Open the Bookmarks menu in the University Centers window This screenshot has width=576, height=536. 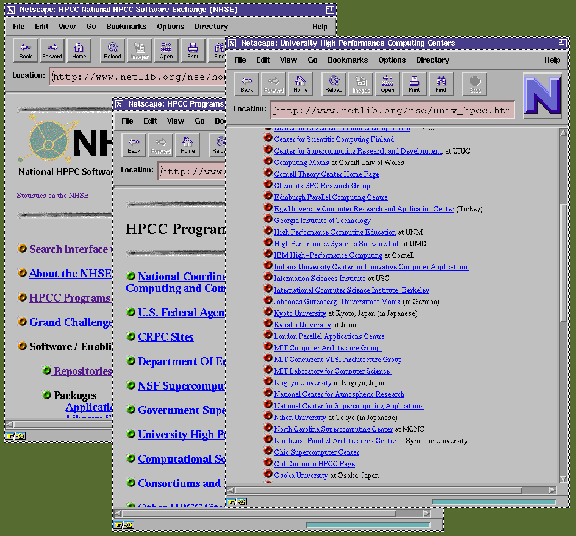tap(348, 60)
